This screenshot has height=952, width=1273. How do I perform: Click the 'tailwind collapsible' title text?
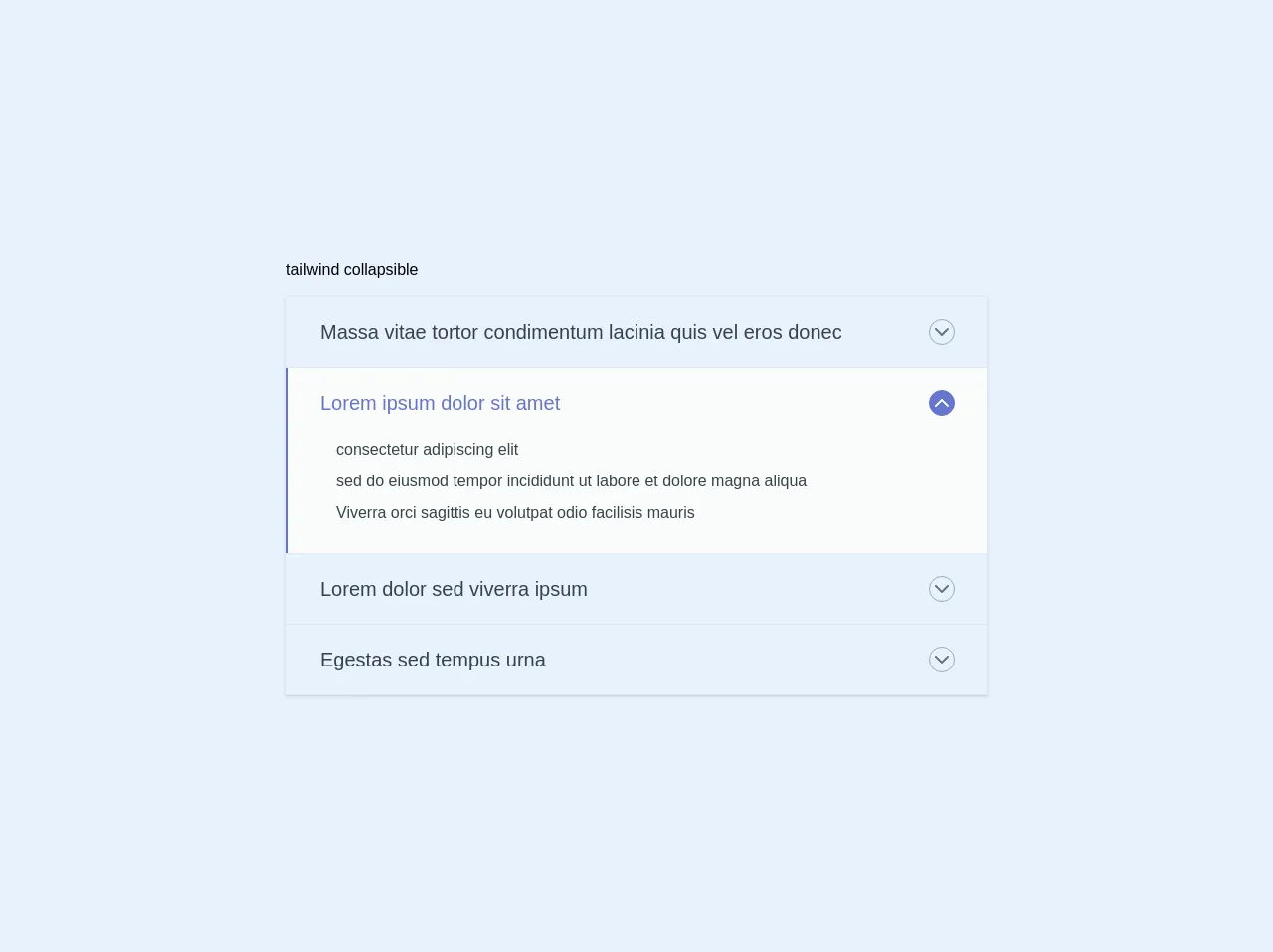point(352,270)
